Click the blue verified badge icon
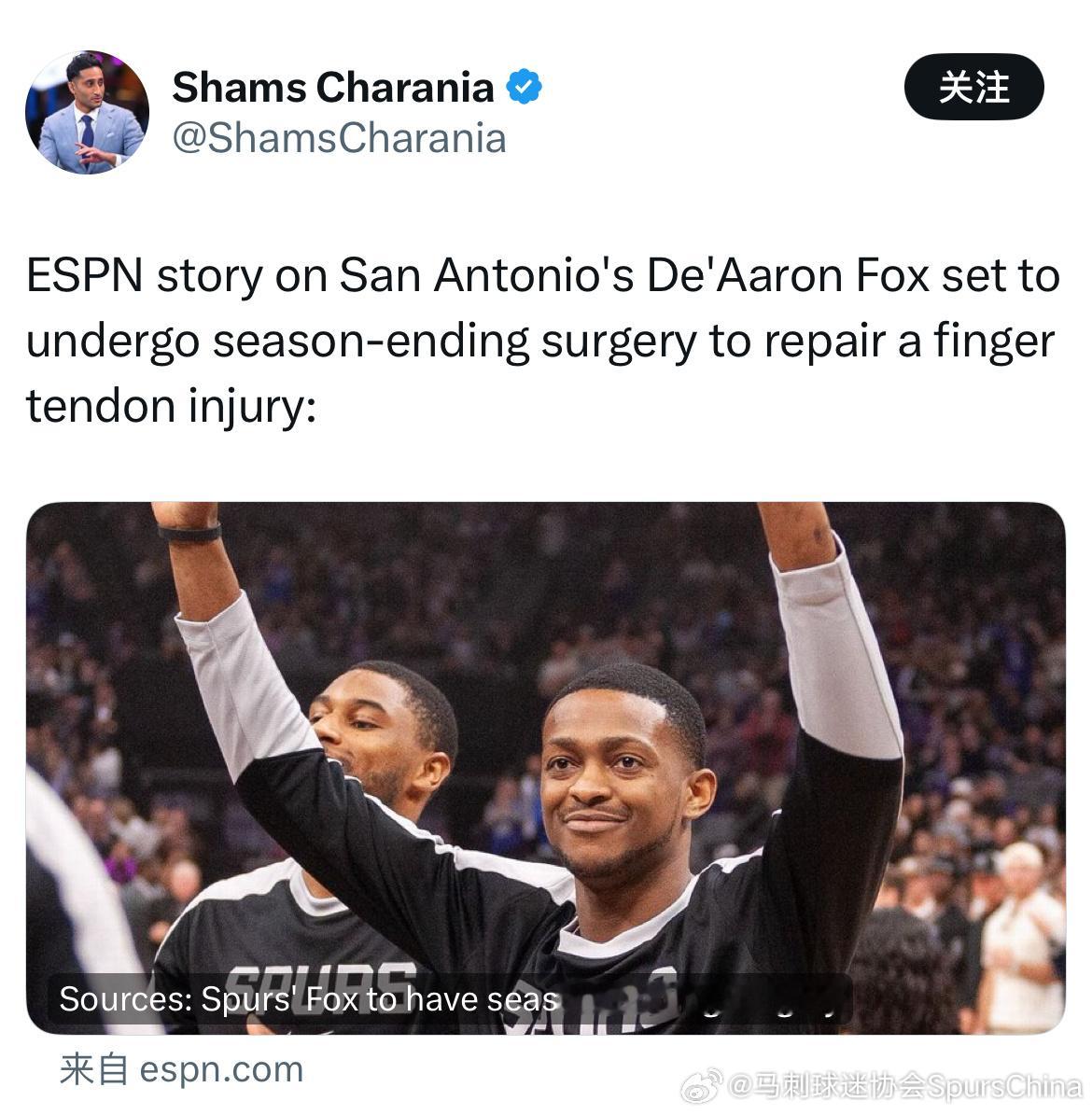Viewport: 1092px width, 1115px height. click(525, 87)
